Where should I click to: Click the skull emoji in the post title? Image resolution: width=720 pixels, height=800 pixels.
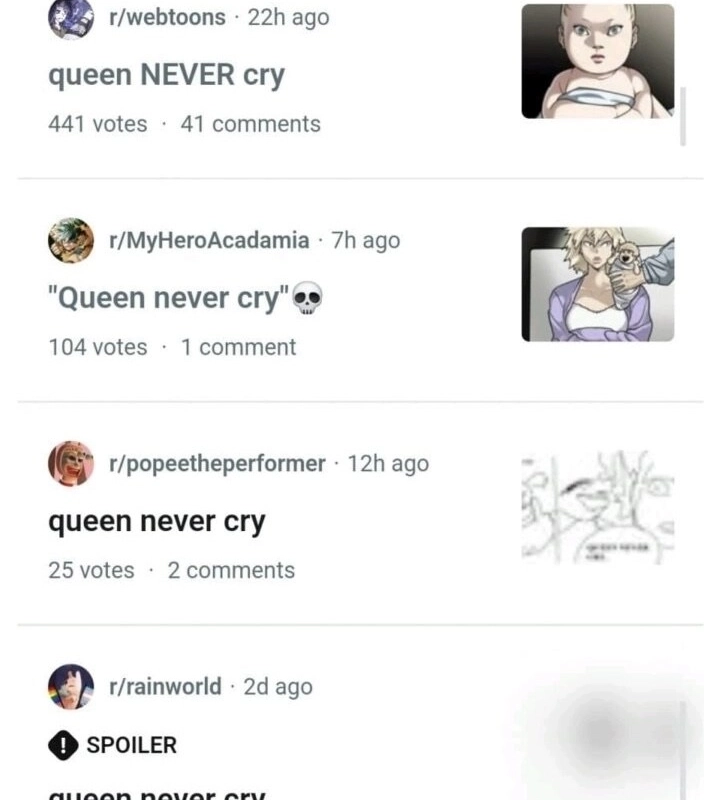click(x=307, y=298)
